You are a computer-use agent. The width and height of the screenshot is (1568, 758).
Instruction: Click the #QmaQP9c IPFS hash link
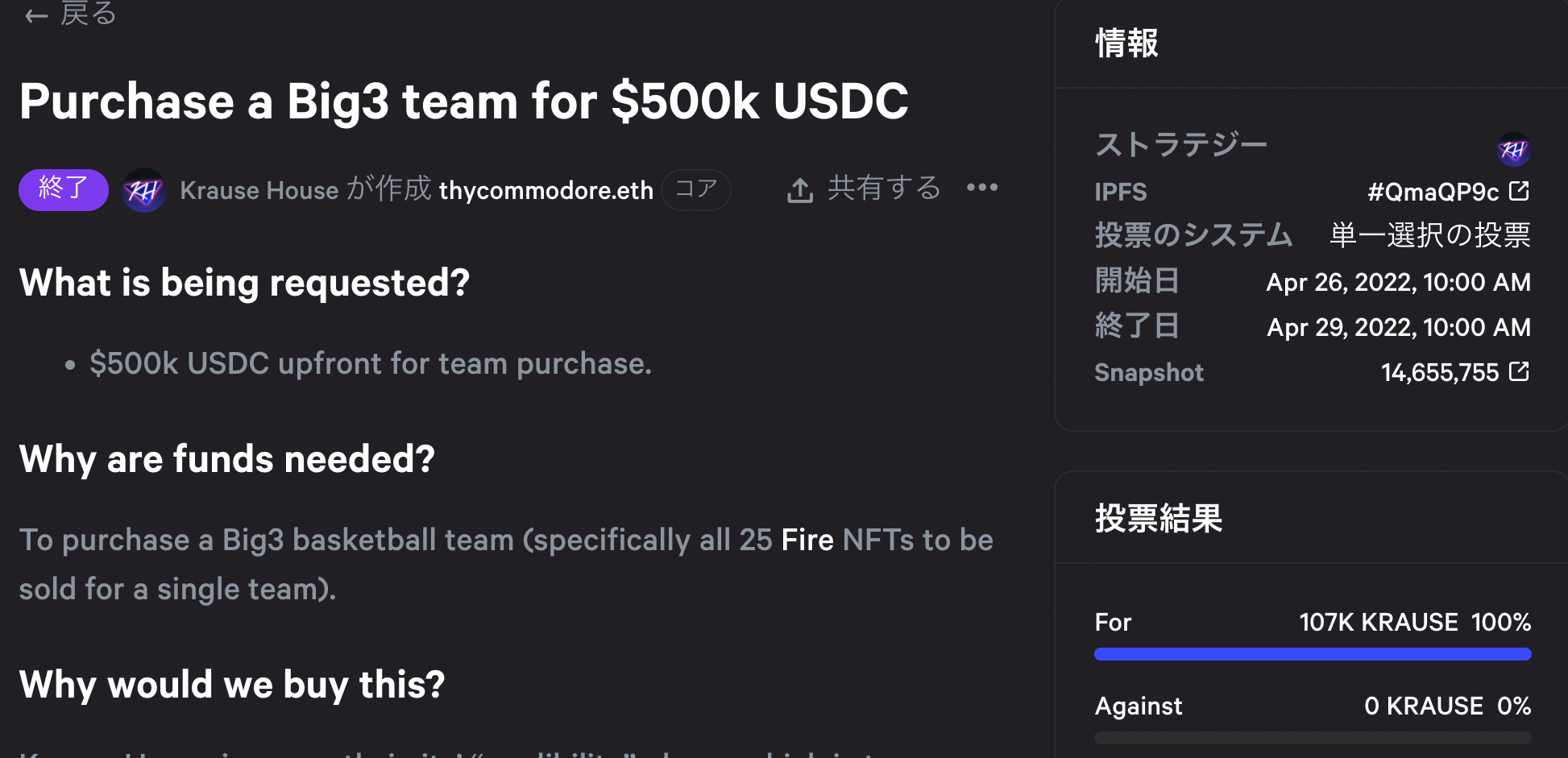tap(1433, 192)
